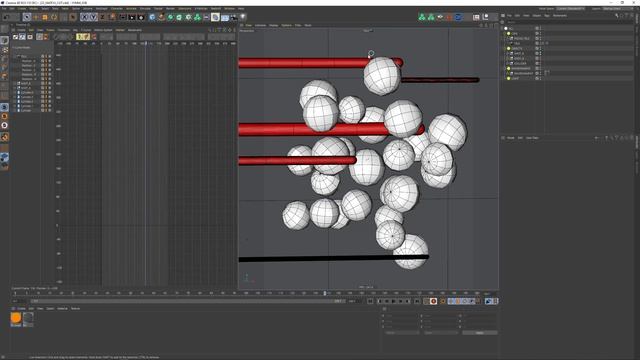
Task: Open Render Settings icon
Action: pos(141,17)
